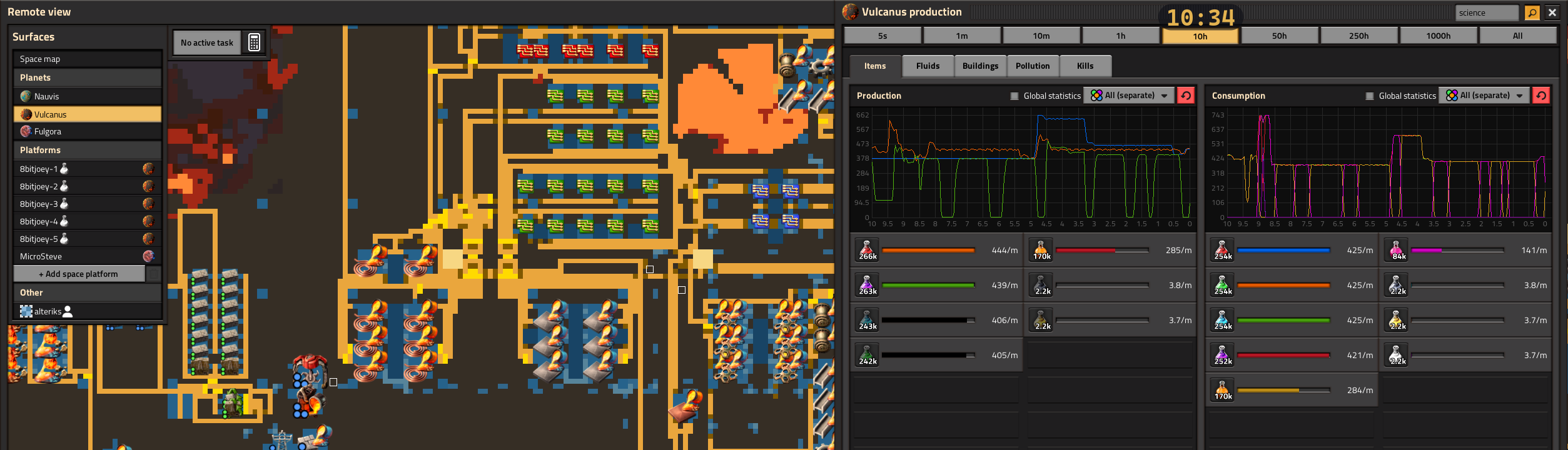Choose the 1000h time range
Image resolution: width=1568 pixels, height=450 pixels.
(1439, 36)
